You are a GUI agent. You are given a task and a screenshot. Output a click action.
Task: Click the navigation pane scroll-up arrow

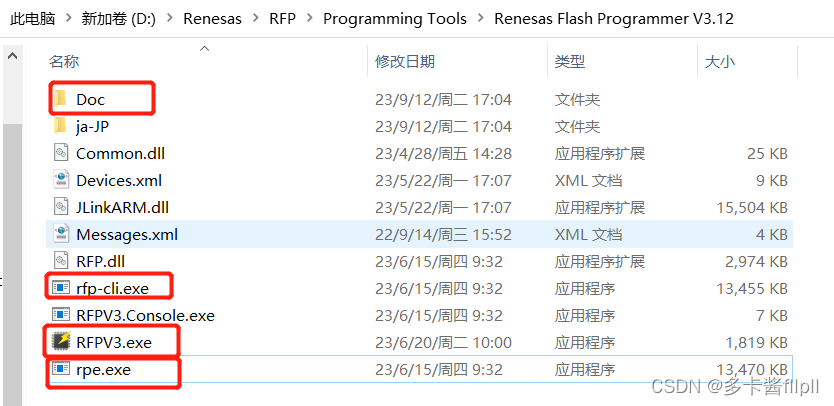coord(13,55)
